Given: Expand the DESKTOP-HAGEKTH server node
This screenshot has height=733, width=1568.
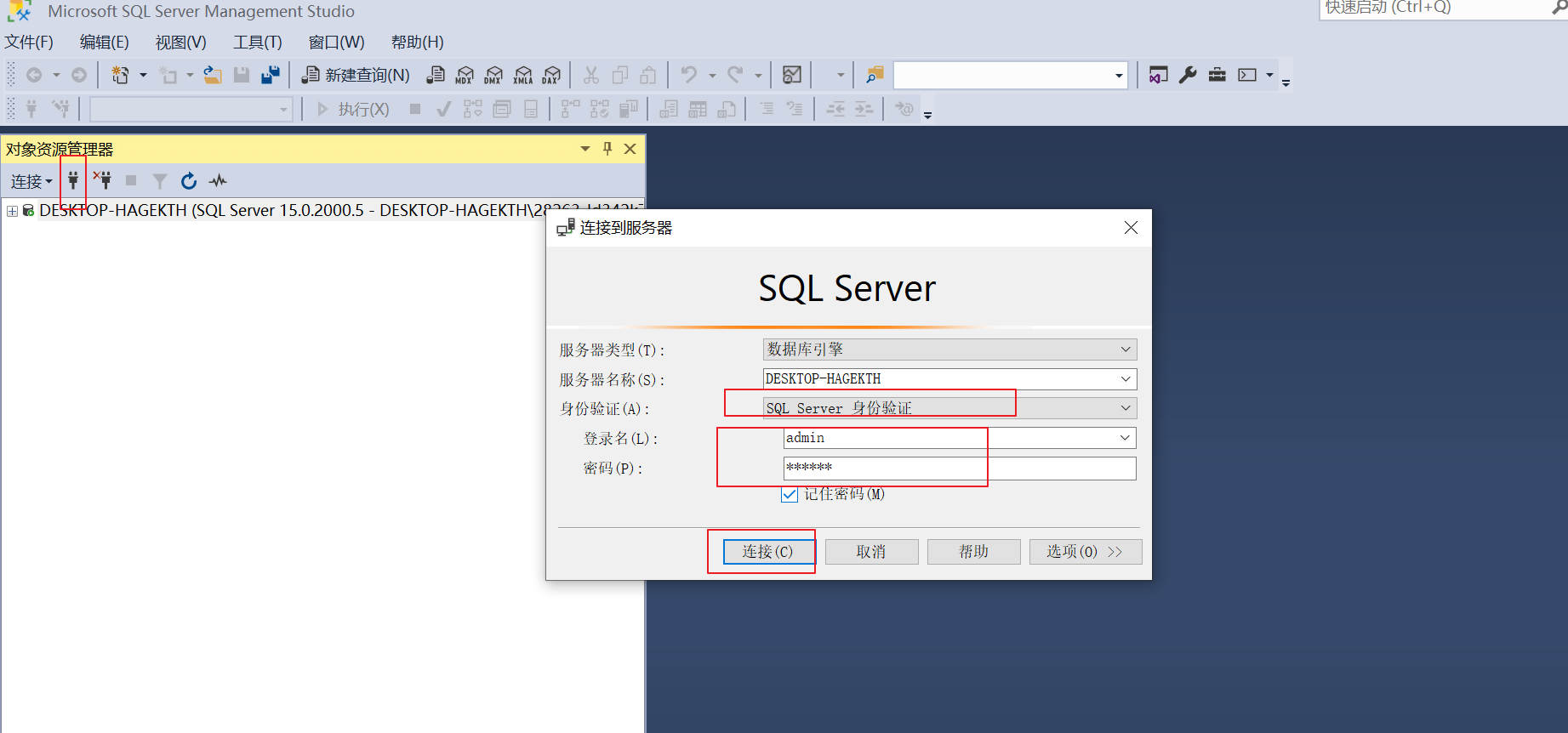Looking at the screenshot, I should click(12, 211).
